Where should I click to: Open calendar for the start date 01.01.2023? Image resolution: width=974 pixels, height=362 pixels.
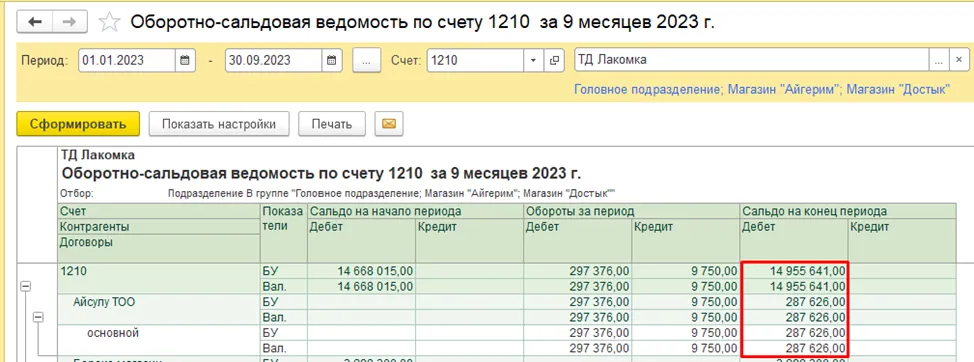click(x=184, y=60)
